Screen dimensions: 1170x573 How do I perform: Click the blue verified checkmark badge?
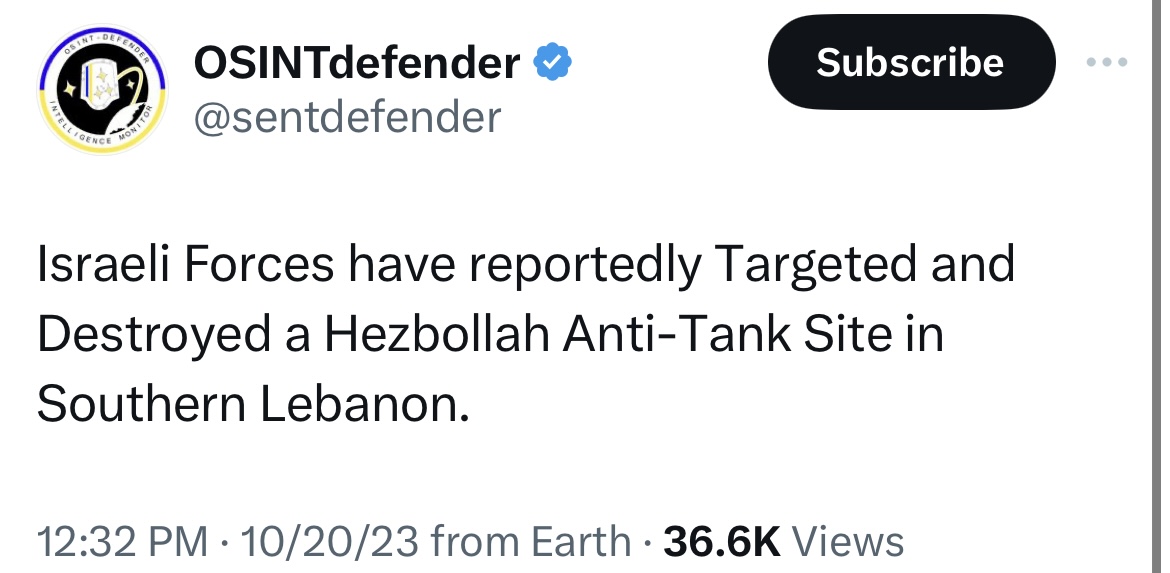tap(552, 62)
